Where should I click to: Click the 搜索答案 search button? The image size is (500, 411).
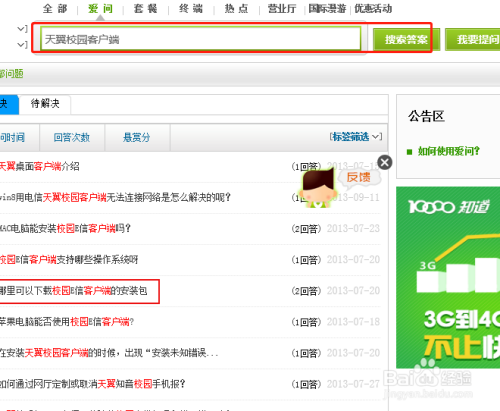click(406, 40)
